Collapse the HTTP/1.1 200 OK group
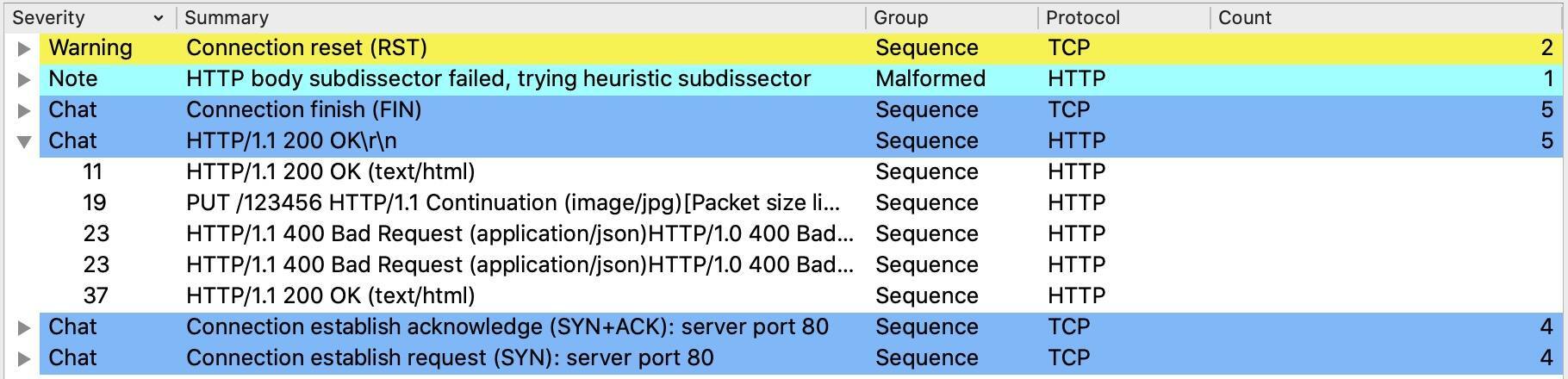This screenshot has height=379, width=1568. 24,141
